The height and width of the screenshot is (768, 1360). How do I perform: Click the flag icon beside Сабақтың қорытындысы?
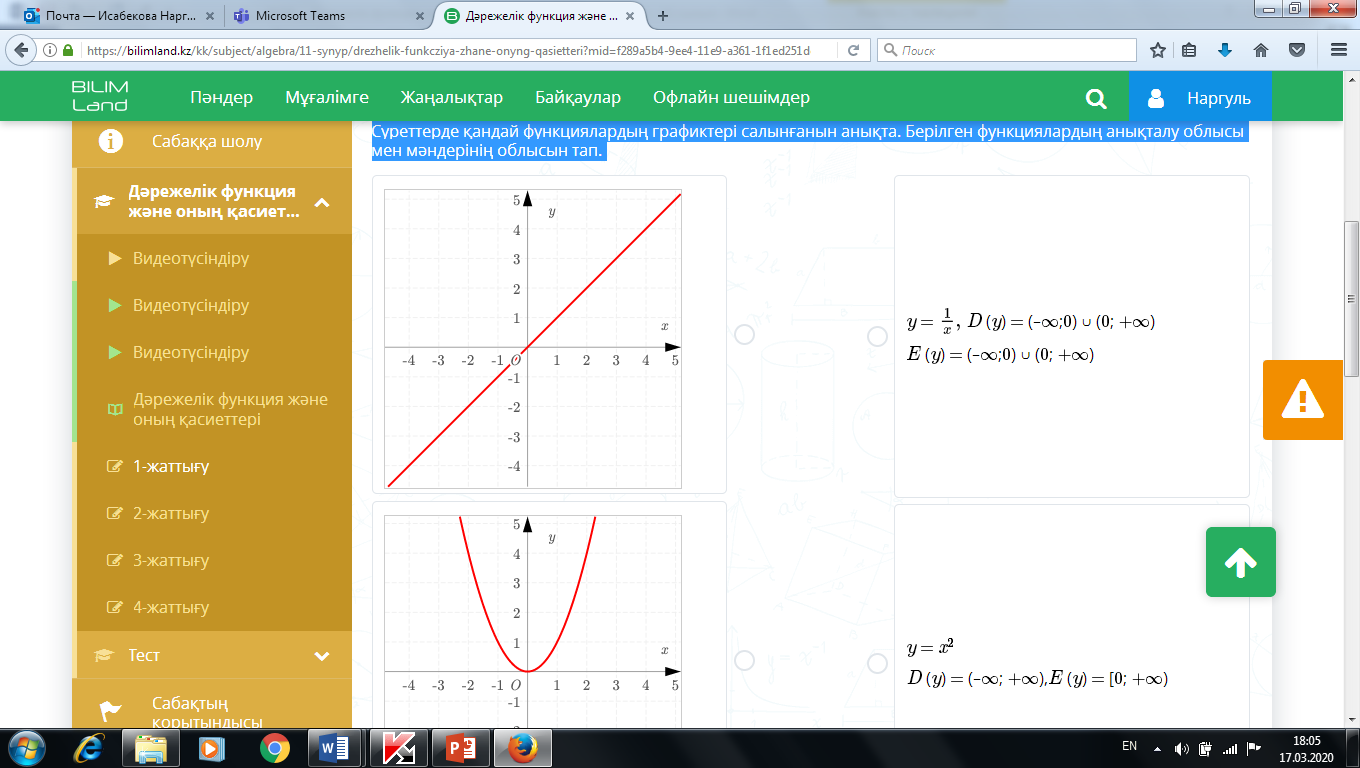point(110,711)
